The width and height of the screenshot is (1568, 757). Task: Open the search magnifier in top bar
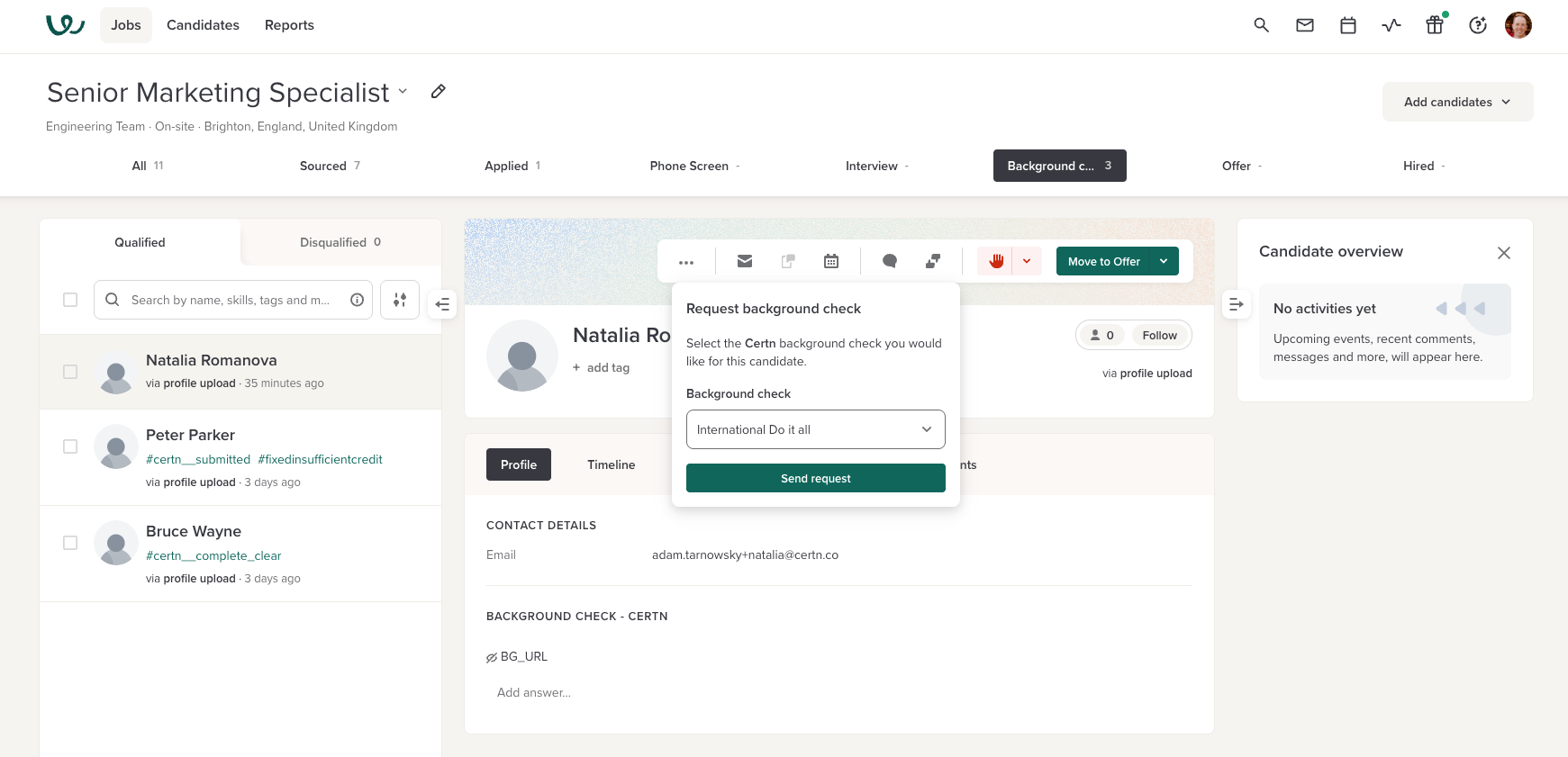coord(1261,25)
